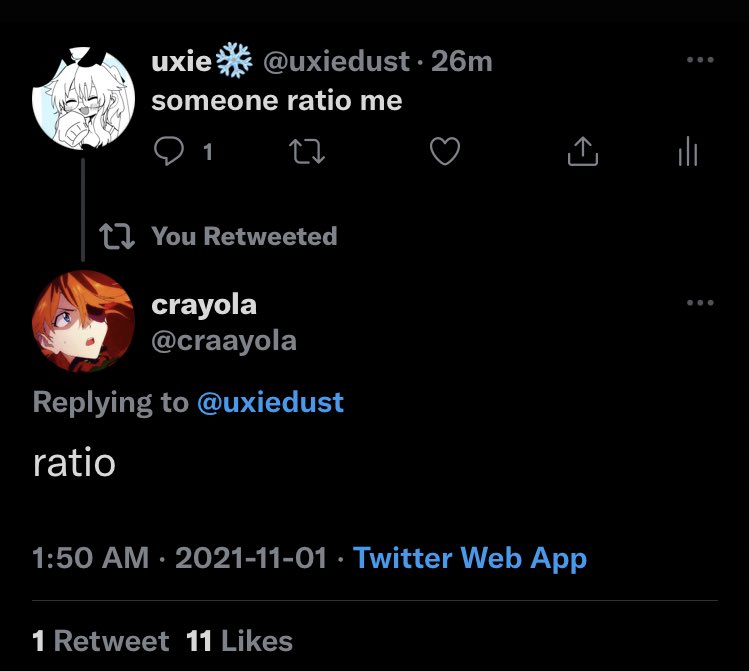Click the "You Retweeted" label

point(243,236)
